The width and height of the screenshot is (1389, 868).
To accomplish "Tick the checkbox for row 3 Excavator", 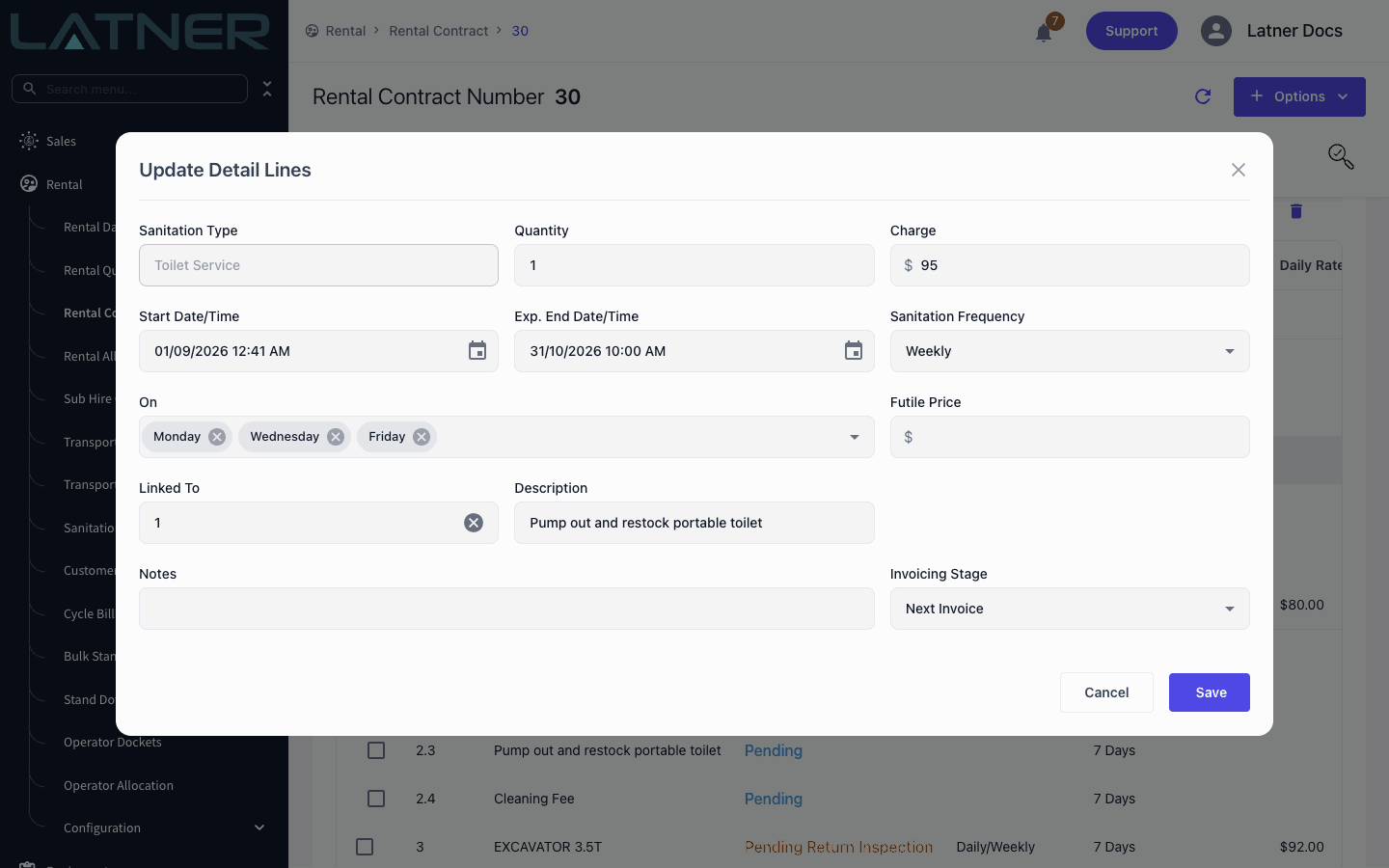I will coord(365,847).
